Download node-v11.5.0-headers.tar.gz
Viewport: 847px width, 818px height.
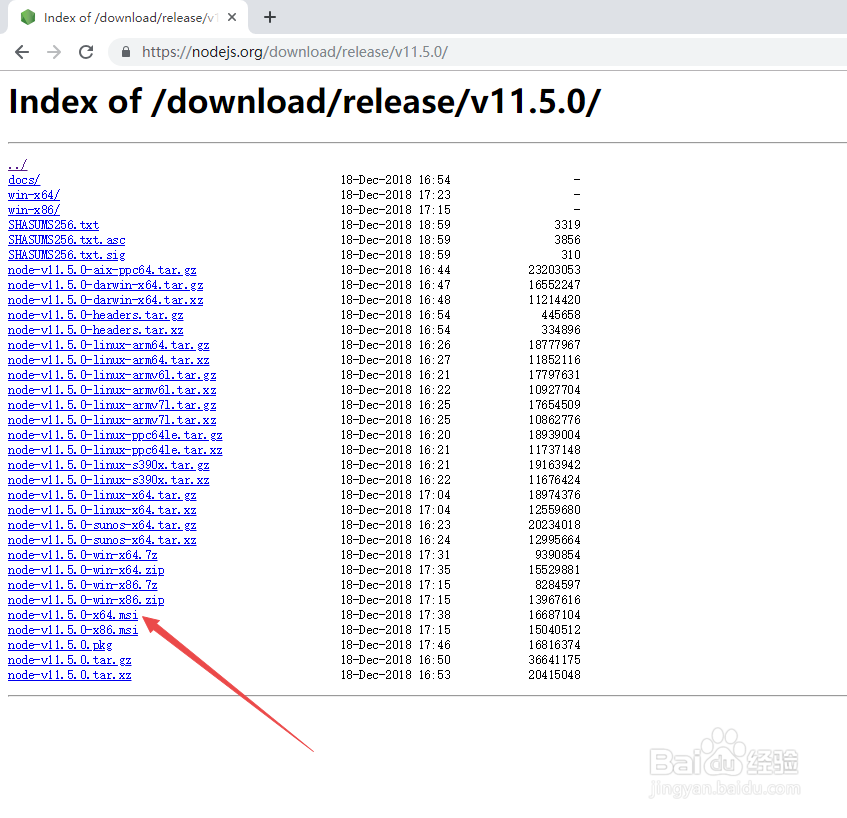(96, 315)
